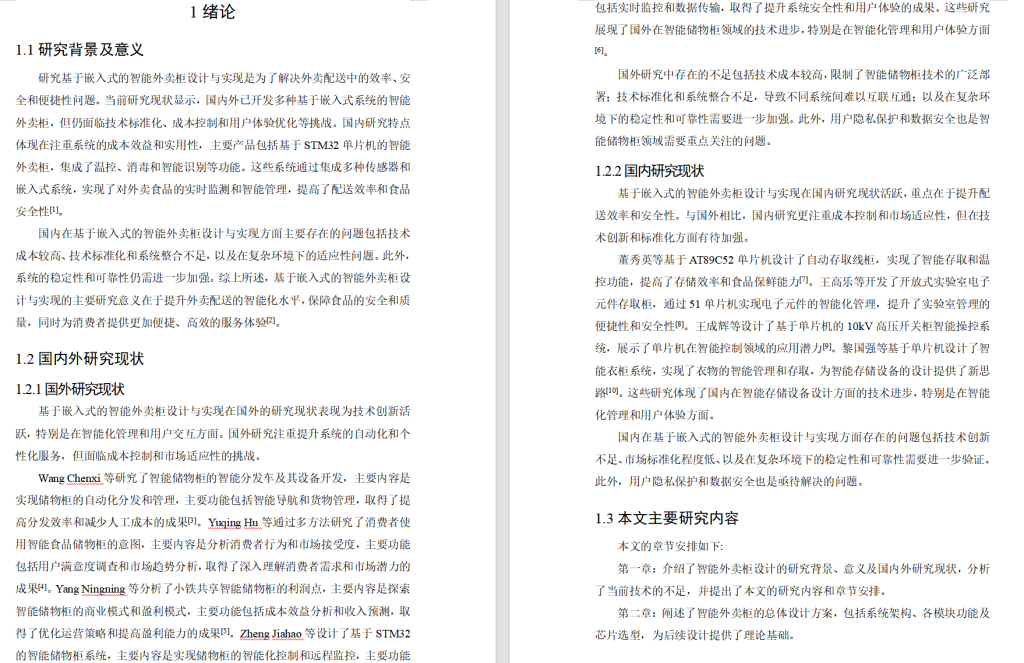Click the heading 1.2 国内外研究现状
The image size is (1024, 663).
coord(81,356)
